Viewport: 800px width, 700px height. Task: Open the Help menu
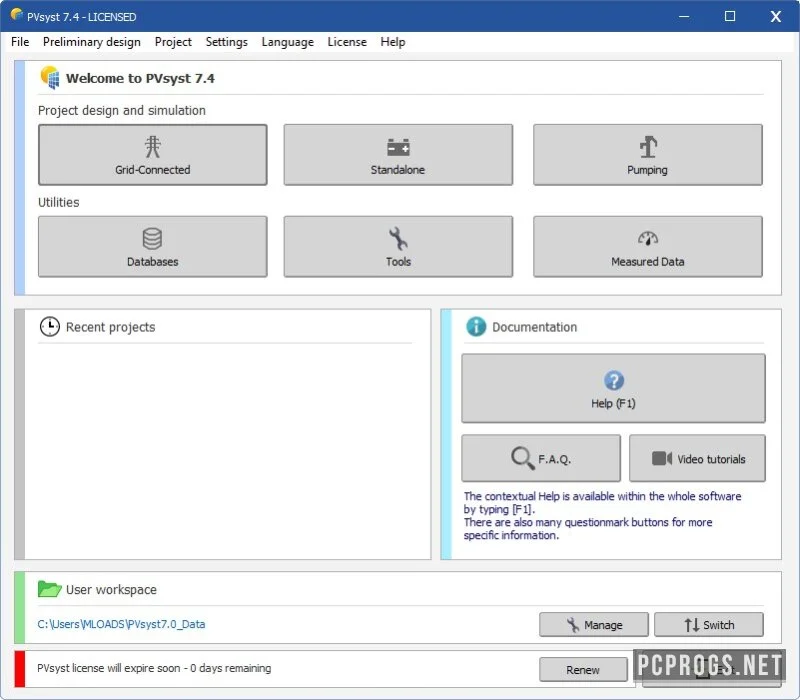coord(393,42)
